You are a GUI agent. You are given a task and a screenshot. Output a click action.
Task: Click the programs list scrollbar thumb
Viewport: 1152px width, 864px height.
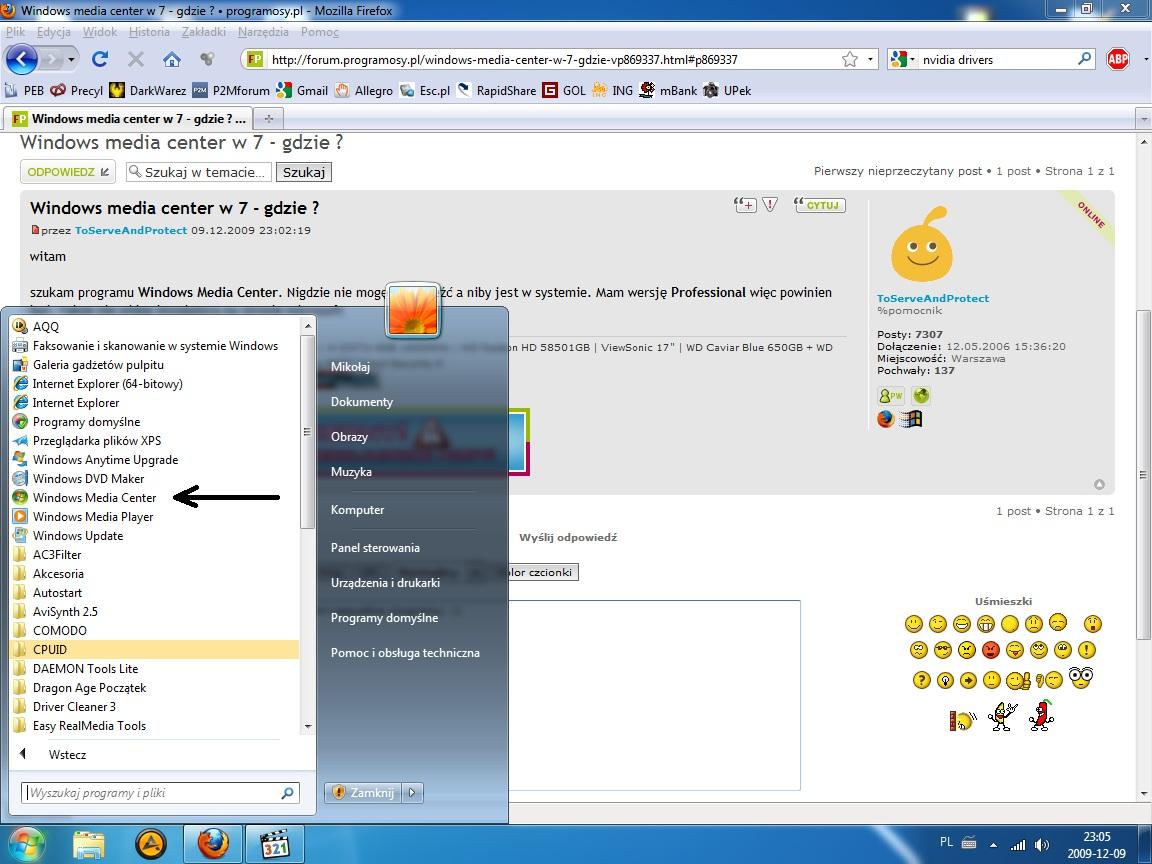coord(307,431)
